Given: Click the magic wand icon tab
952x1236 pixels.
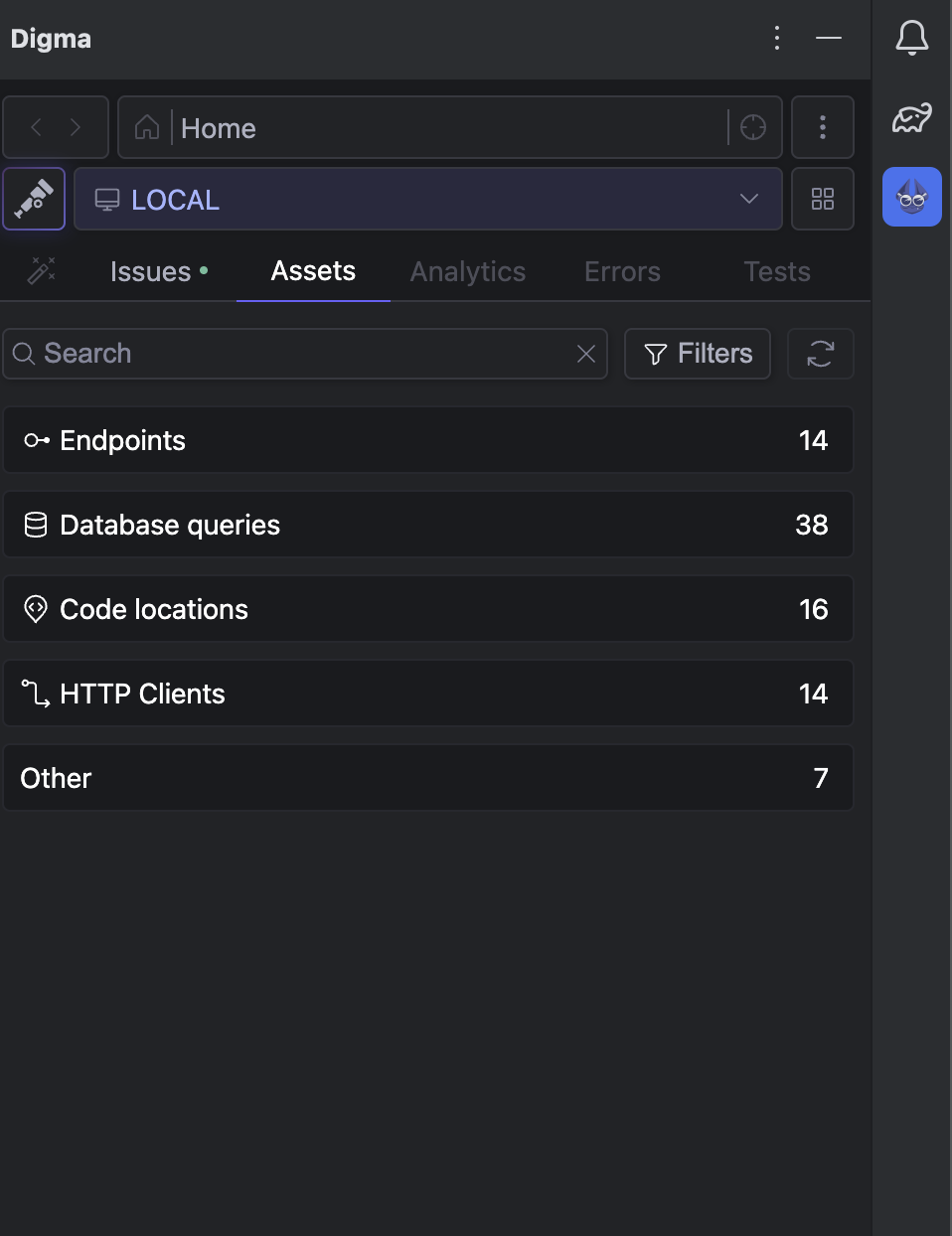Looking at the screenshot, I should pyautogui.click(x=42, y=270).
